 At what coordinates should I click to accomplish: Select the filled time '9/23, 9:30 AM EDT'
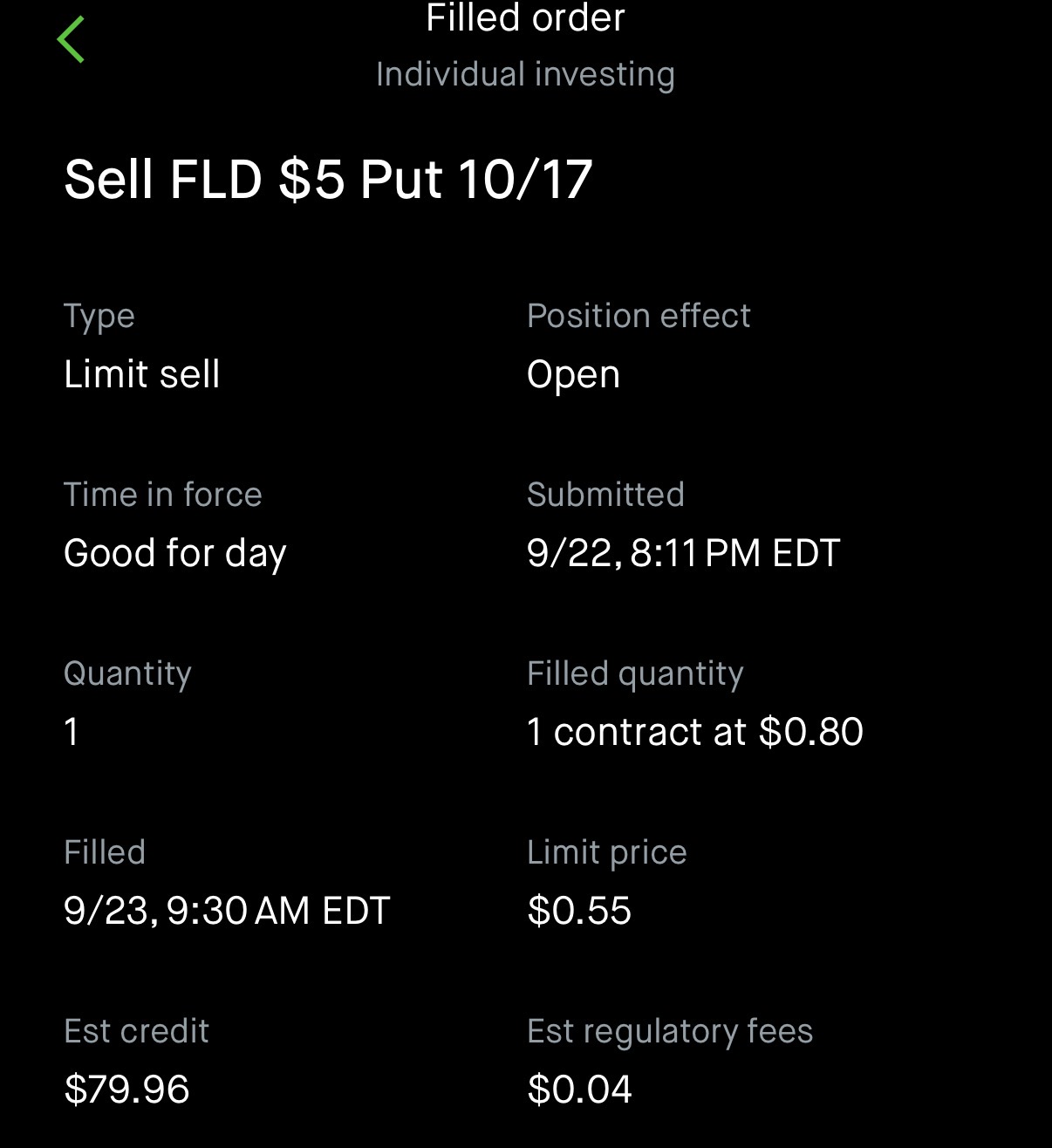227,911
